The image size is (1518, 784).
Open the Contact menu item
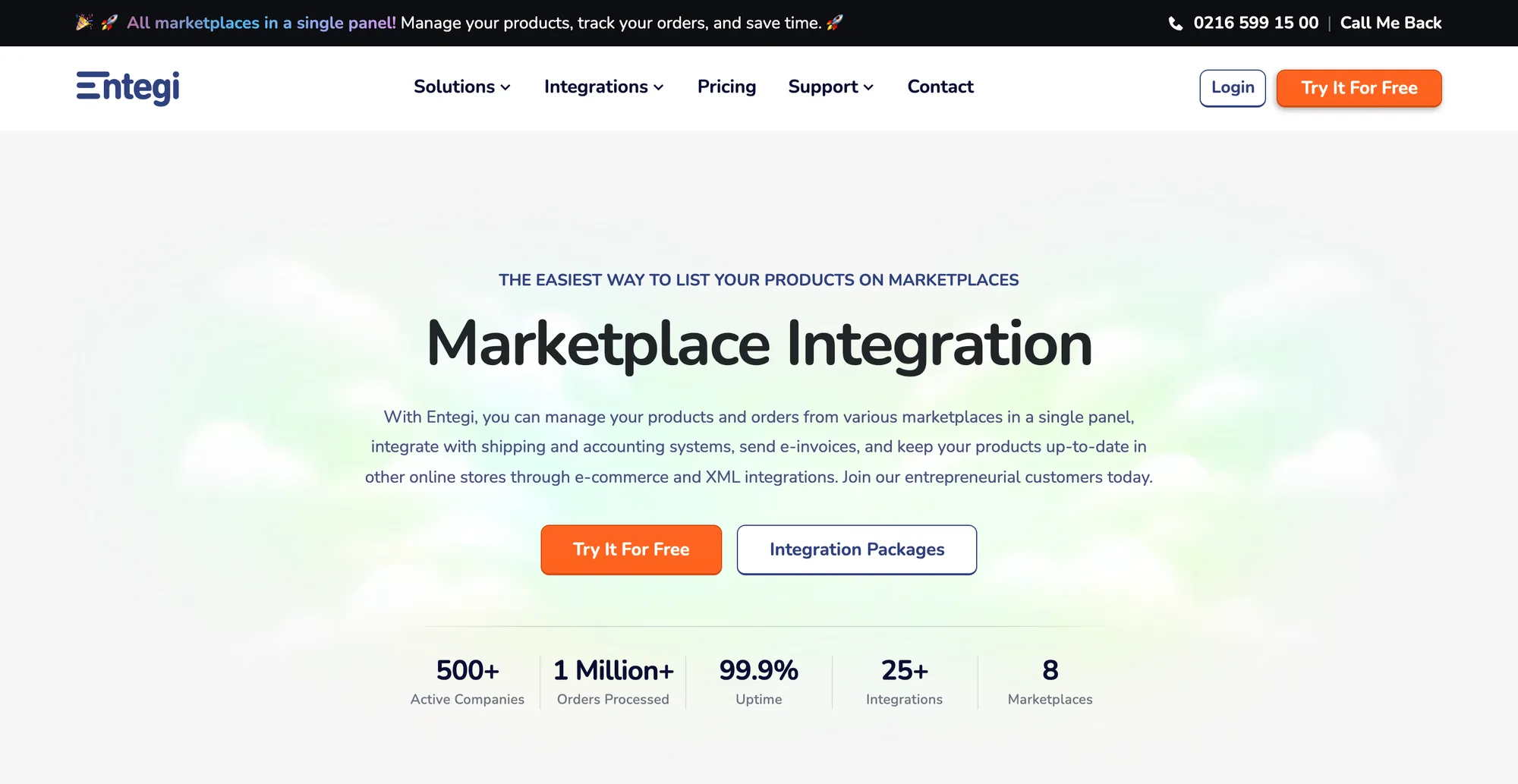coord(940,87)
